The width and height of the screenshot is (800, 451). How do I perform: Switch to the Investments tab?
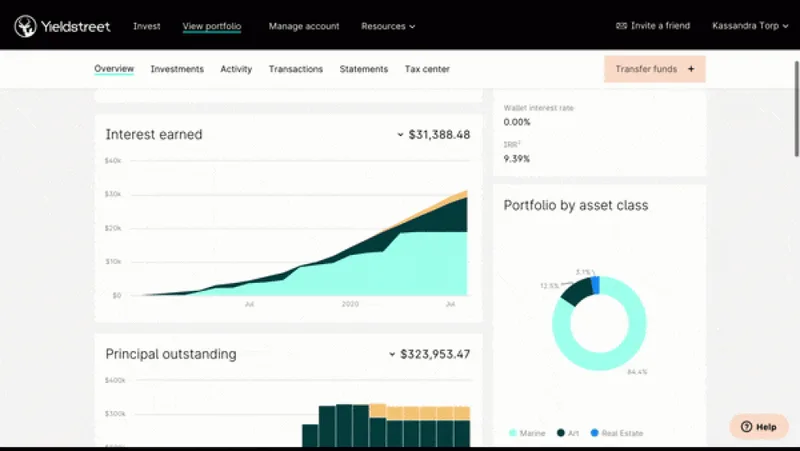177,69
